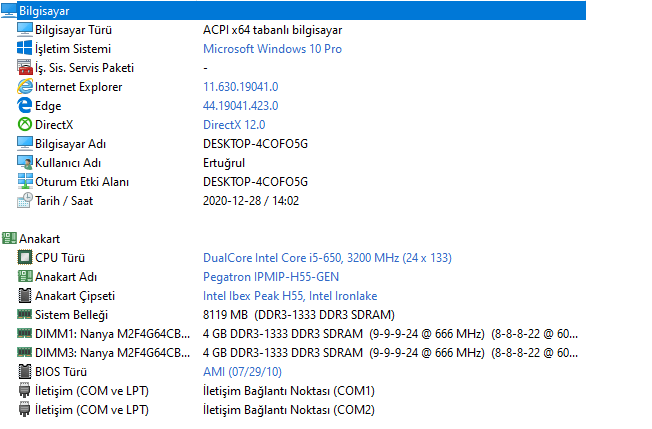Select the DIMM1: Nanya M2F4G64CB label

click(112, 334)
